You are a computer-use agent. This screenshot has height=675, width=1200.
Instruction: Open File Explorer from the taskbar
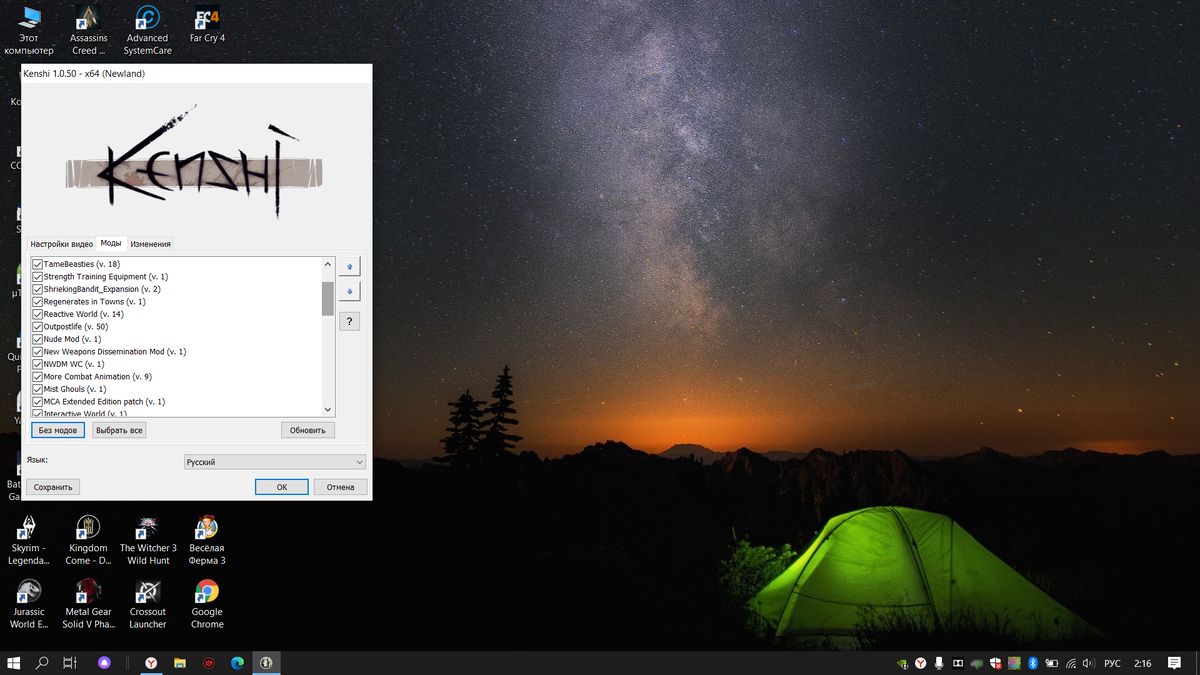click(x=180, y=663)
